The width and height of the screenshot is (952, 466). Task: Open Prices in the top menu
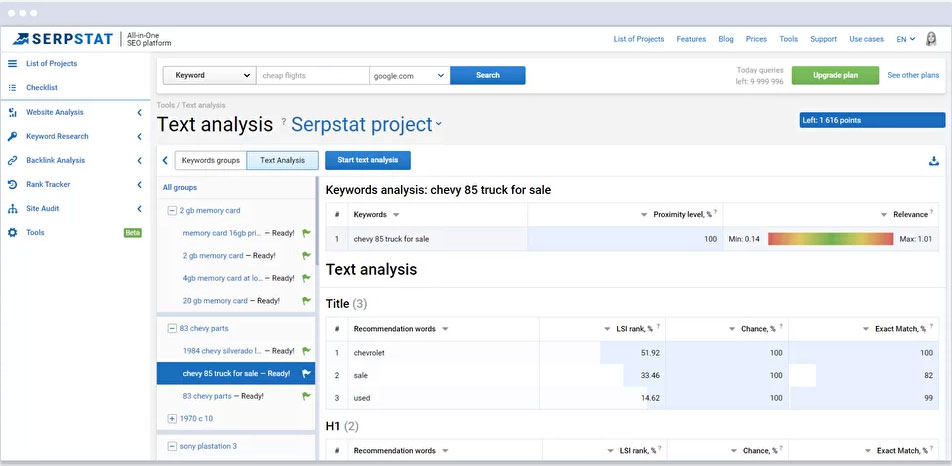tap(756, 39)
